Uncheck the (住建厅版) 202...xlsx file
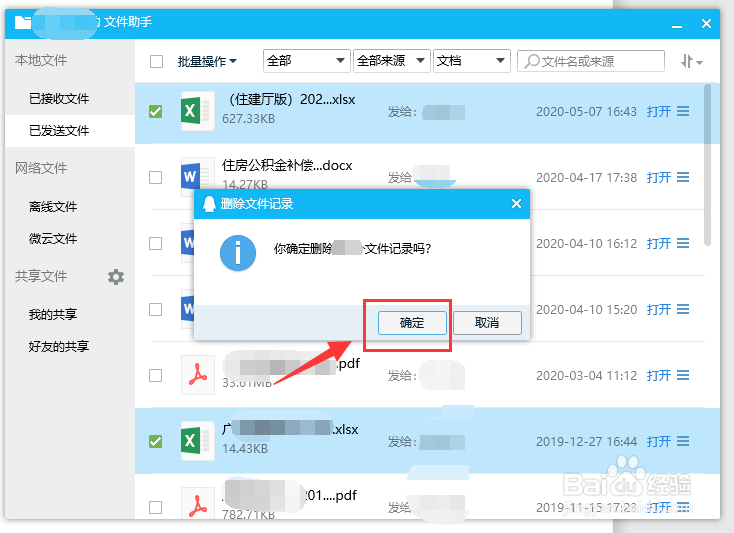 pos(155,111)
